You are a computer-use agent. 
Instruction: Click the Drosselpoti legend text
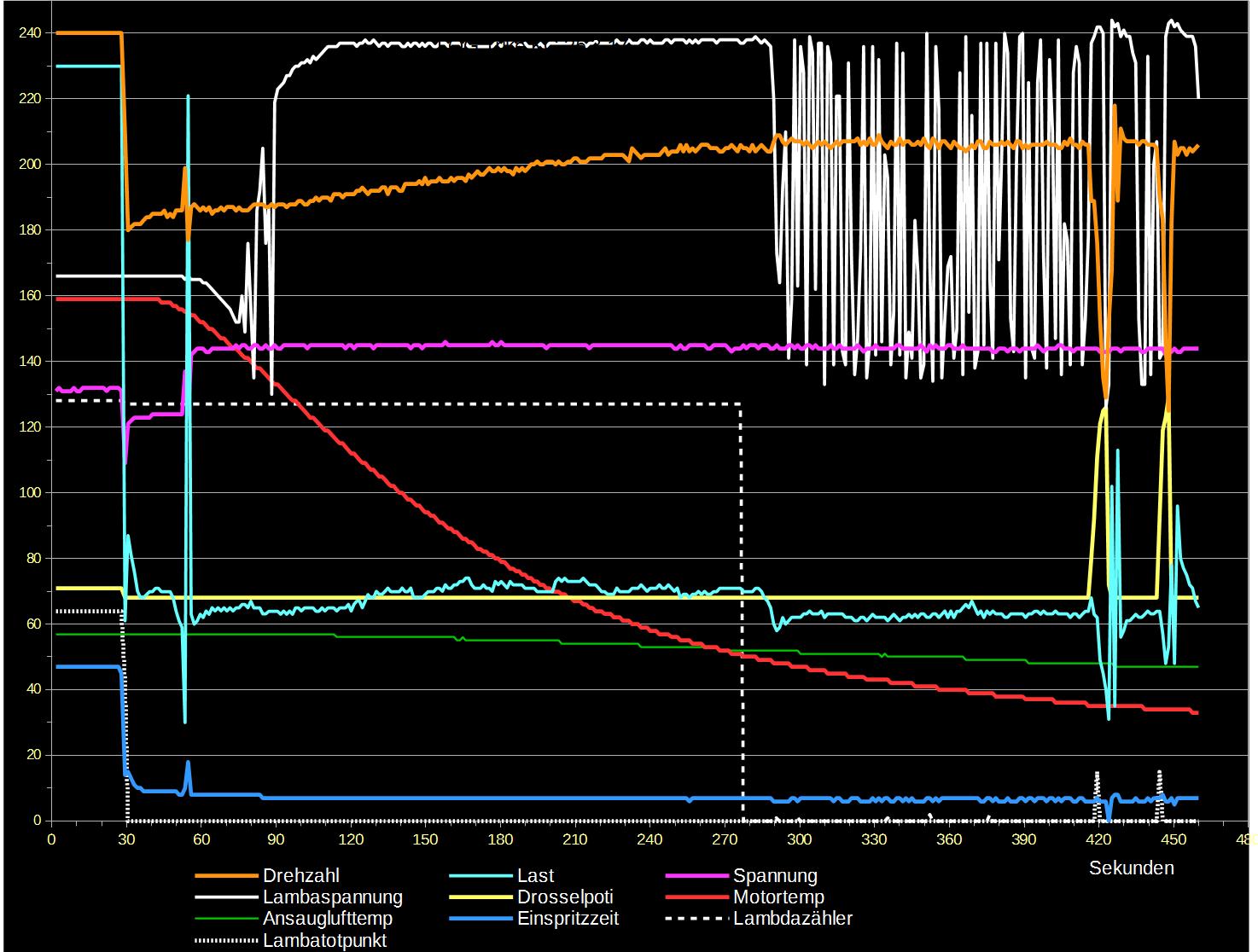pyautogui.click(x=565, y=897)
